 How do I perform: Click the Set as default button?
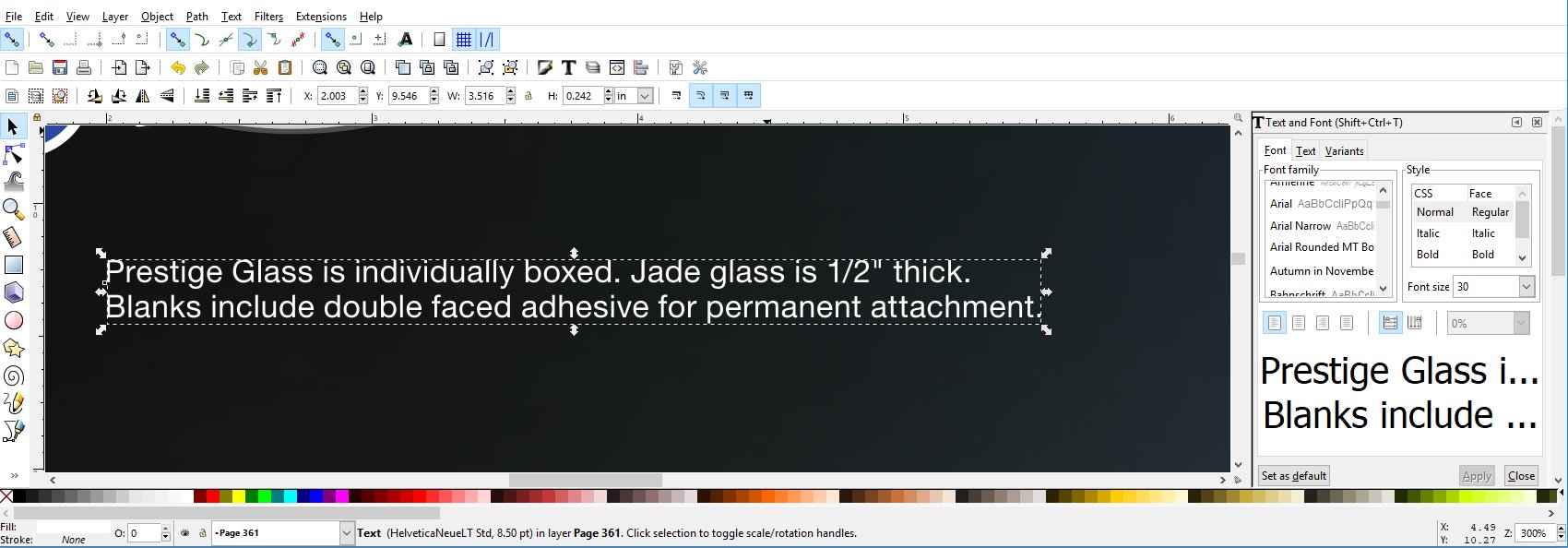(x=1294, y=476)
